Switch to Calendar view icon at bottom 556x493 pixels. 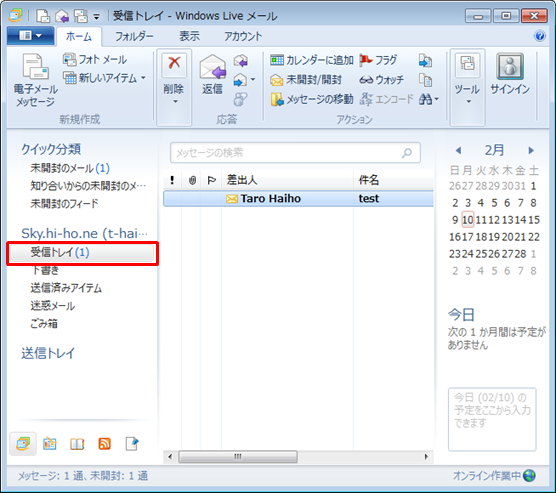coord(50,444)
